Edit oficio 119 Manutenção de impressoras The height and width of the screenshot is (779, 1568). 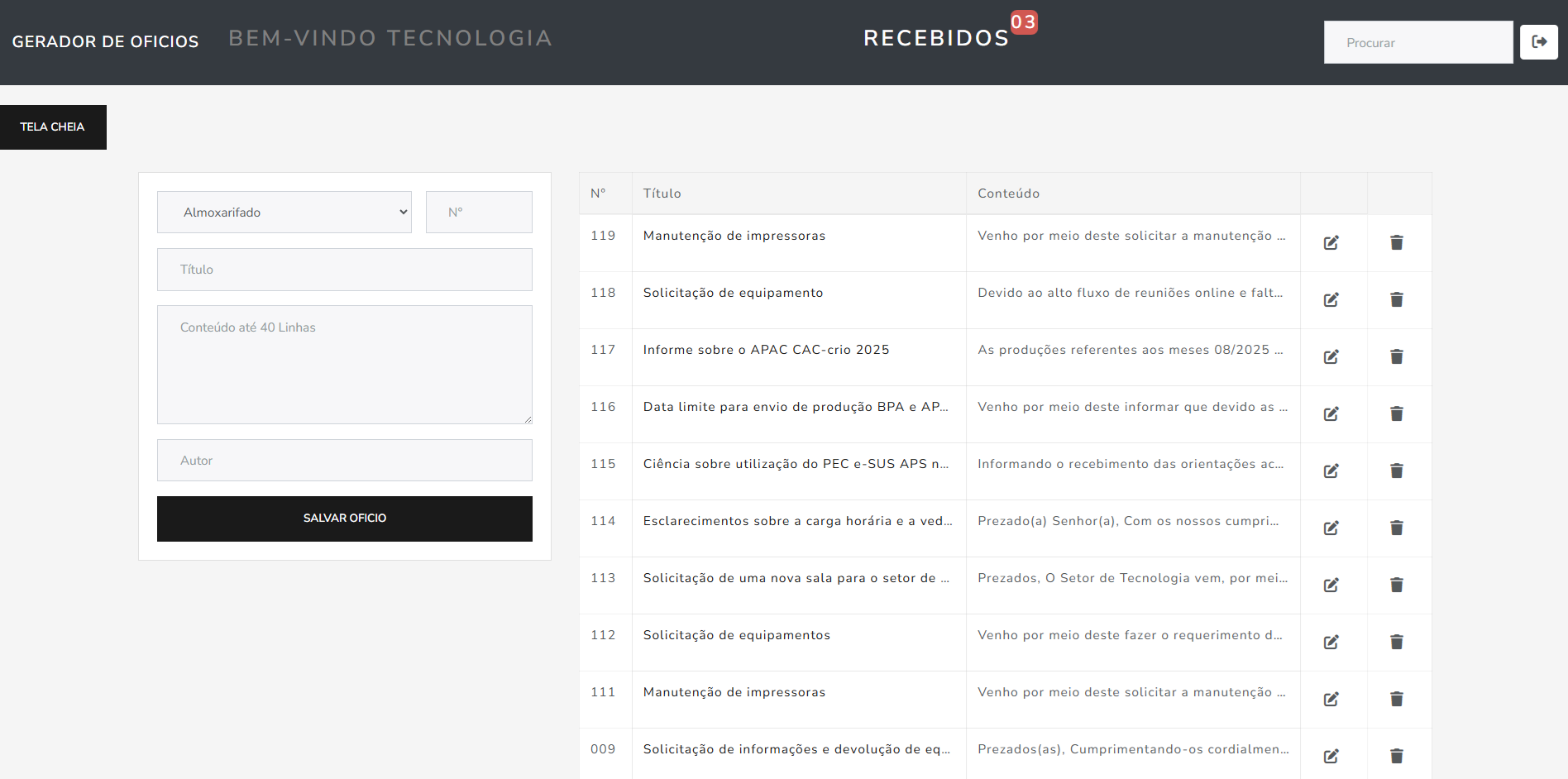pyautogui.click(x=1331, y=243)
